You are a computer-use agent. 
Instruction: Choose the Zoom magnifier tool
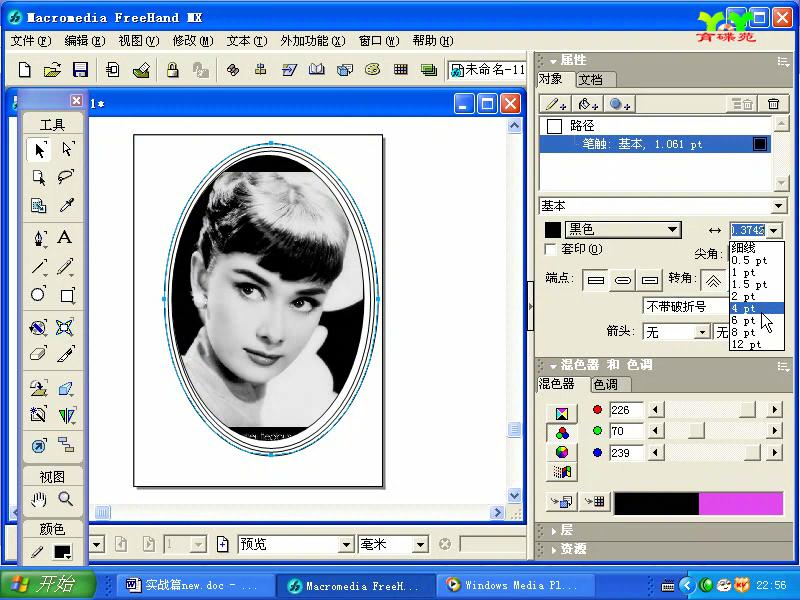pos(66,498)
